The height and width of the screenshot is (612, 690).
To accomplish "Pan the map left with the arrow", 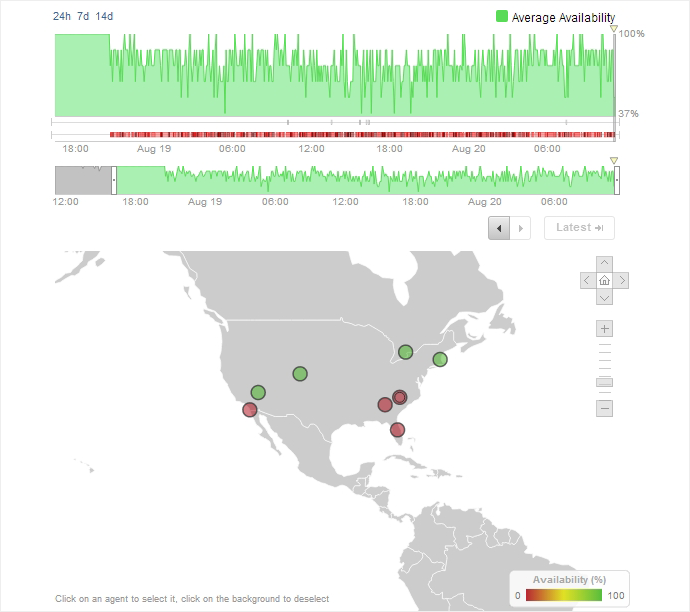I will 587,281.
